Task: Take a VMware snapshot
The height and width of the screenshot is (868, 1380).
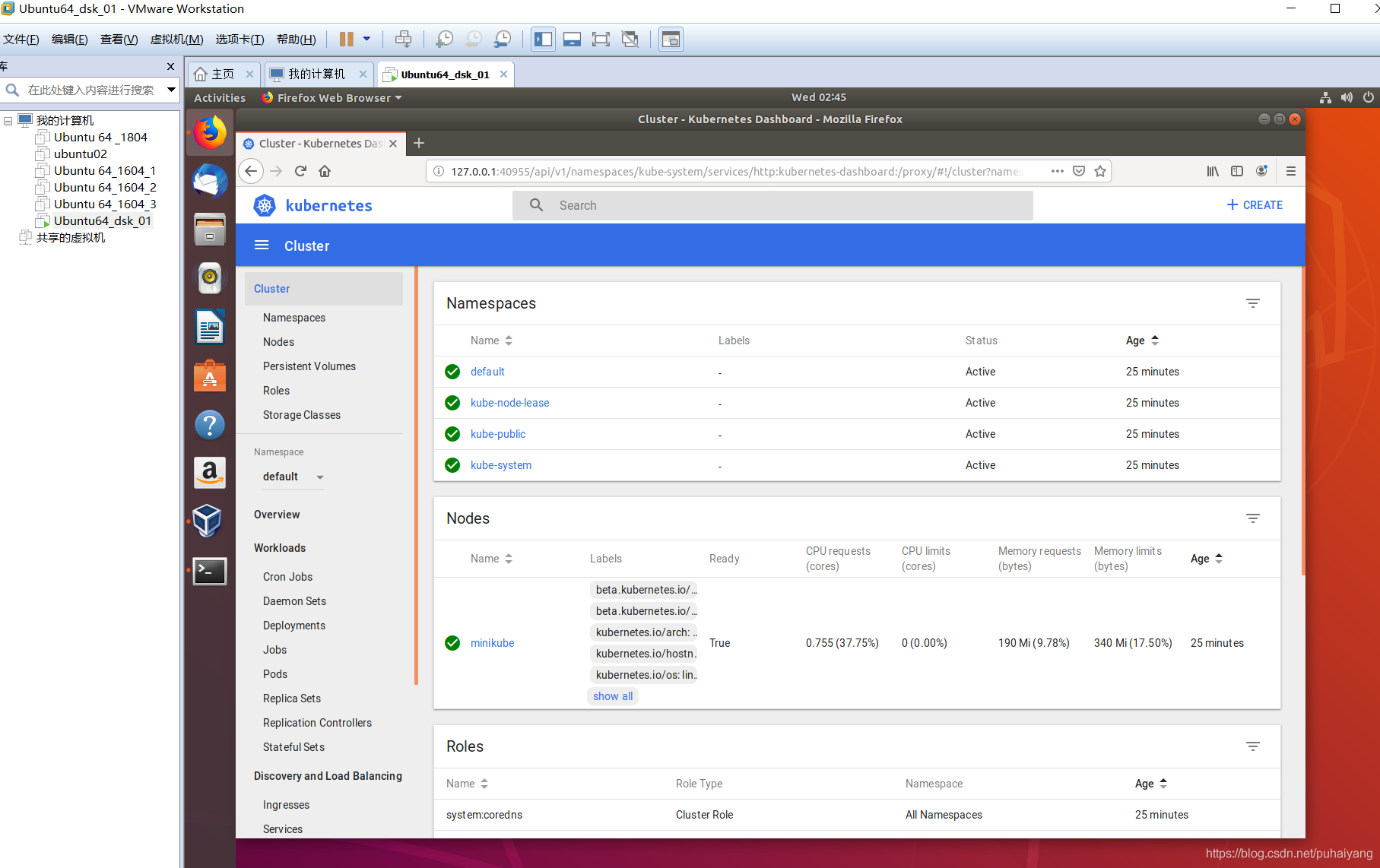Action: (x=444, y=39)
